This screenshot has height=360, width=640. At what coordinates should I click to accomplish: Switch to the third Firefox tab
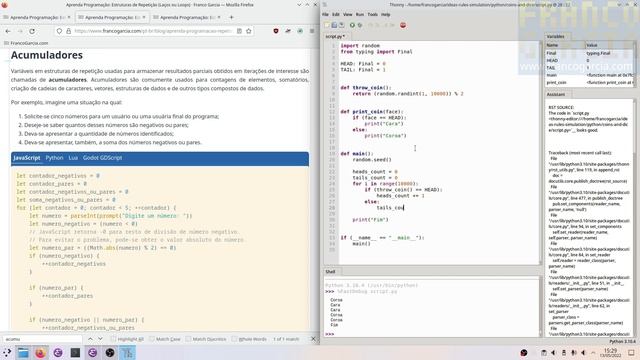coord(187,18)
